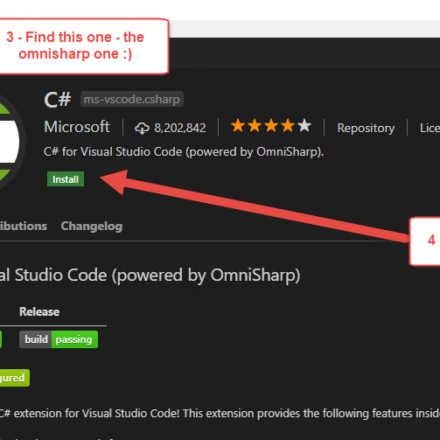Switch to the Changelog tab
Image resolution: width=440 pixels, height=440 pixels.
coord(92,226)
